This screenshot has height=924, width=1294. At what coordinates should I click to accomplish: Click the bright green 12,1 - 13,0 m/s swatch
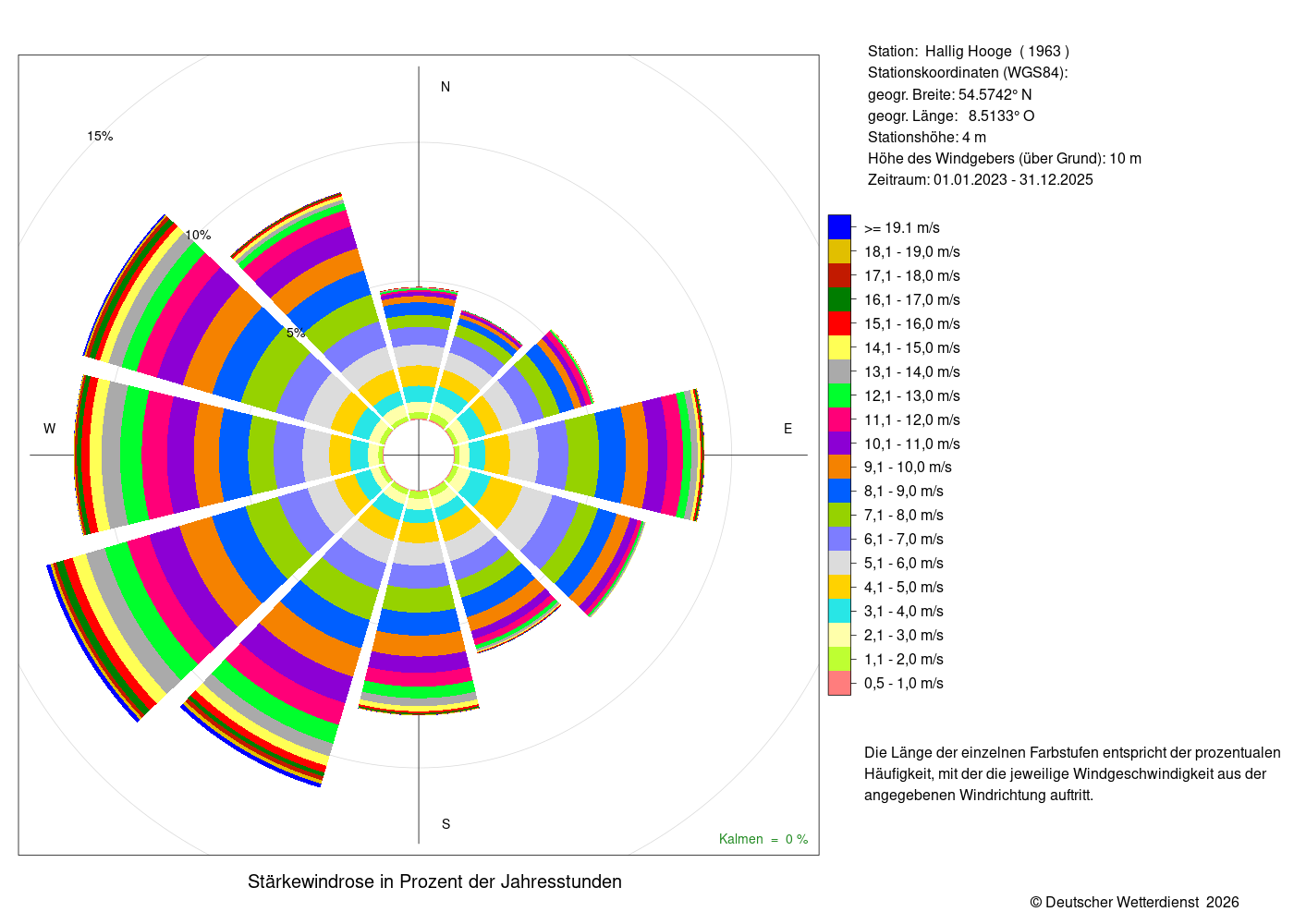point(839,395)
